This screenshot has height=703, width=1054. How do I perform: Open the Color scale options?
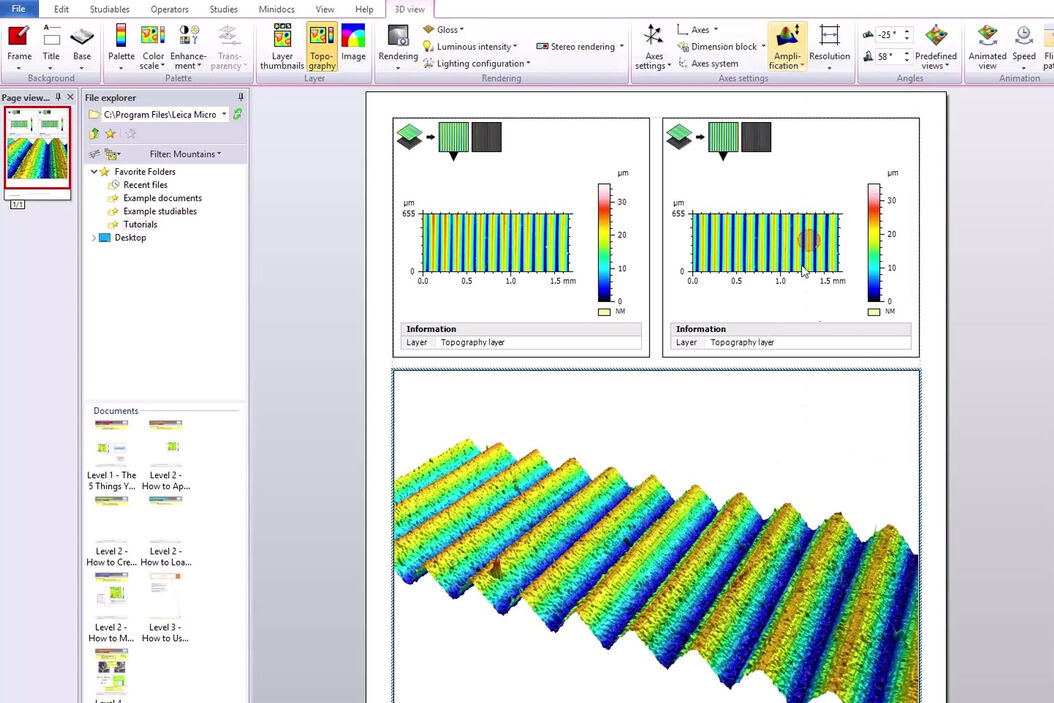click(x=153, y=45)
